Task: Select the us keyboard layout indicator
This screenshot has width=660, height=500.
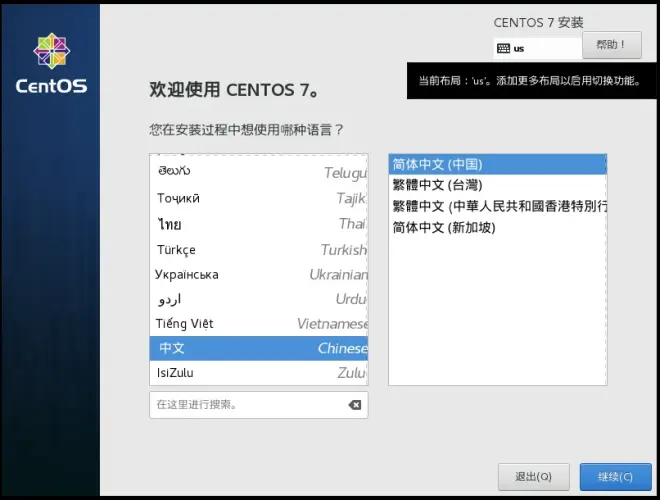Action: (x=538, y=48)
